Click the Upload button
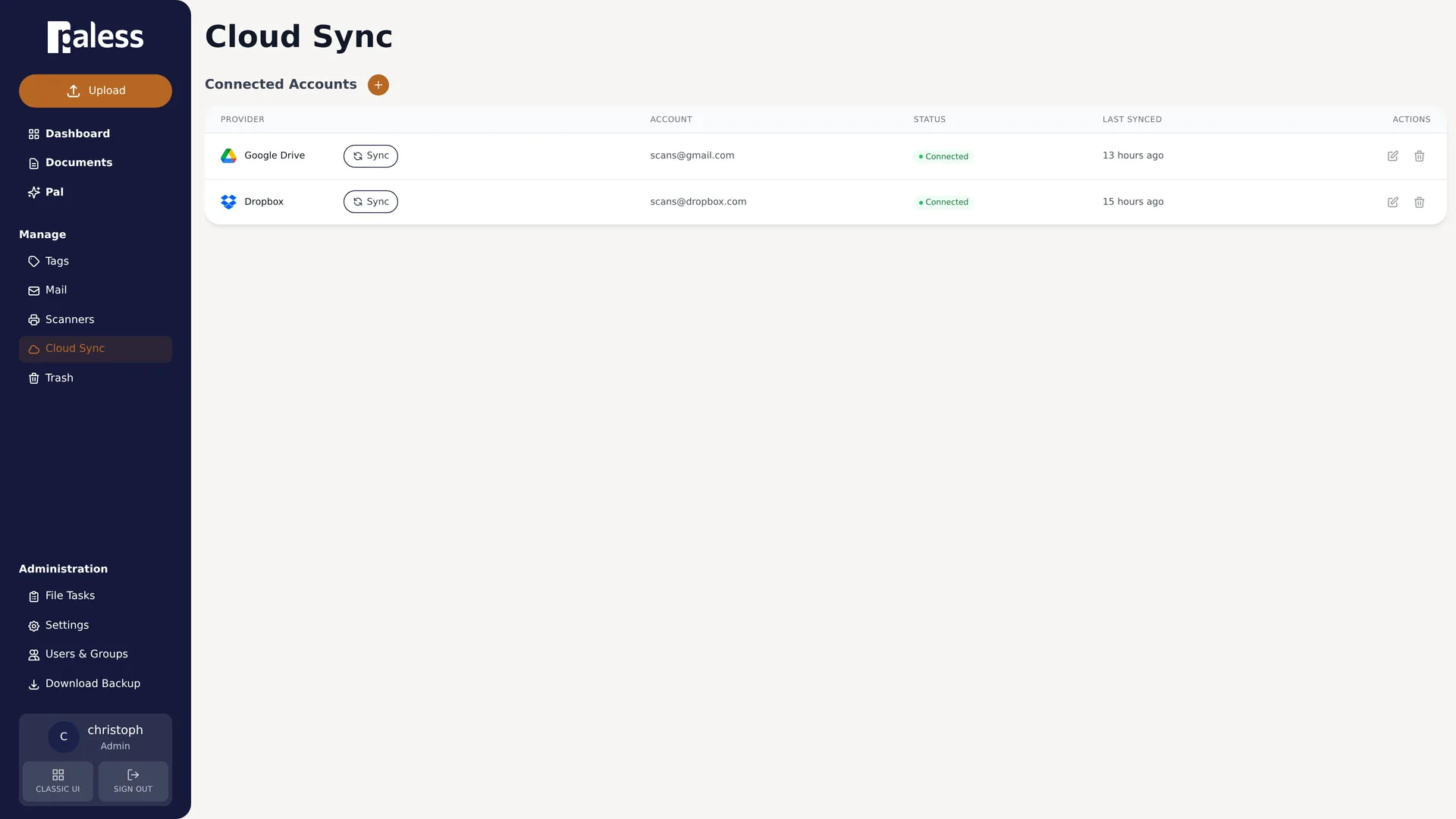 pyautogui.click(x=96, y=91)
